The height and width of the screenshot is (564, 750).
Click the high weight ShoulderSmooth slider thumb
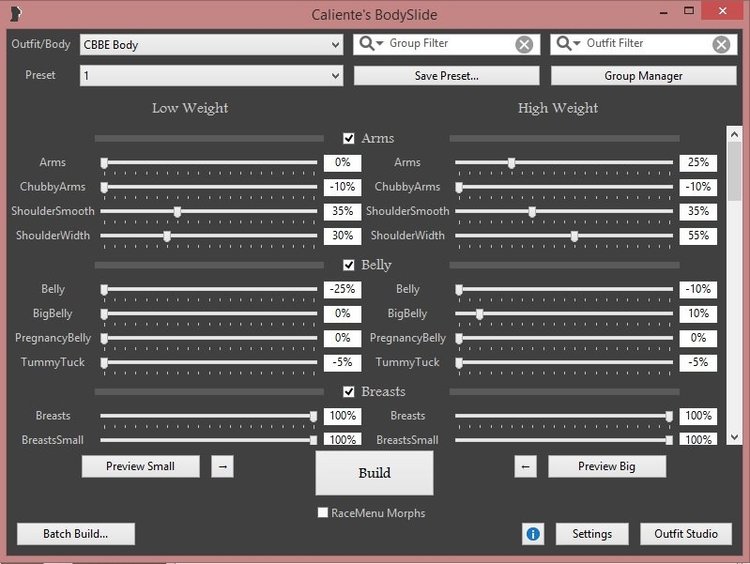click(x=532, y=212)
